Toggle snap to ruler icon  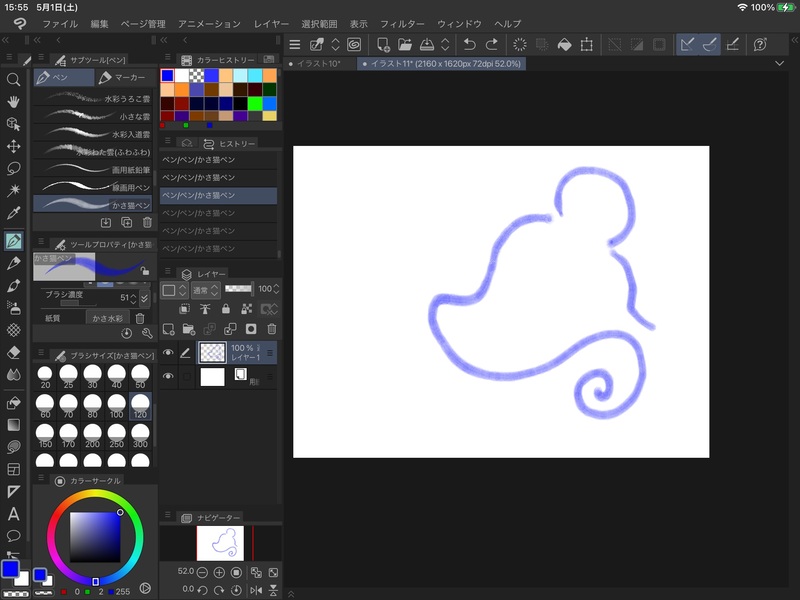click(x=687, y=45)
